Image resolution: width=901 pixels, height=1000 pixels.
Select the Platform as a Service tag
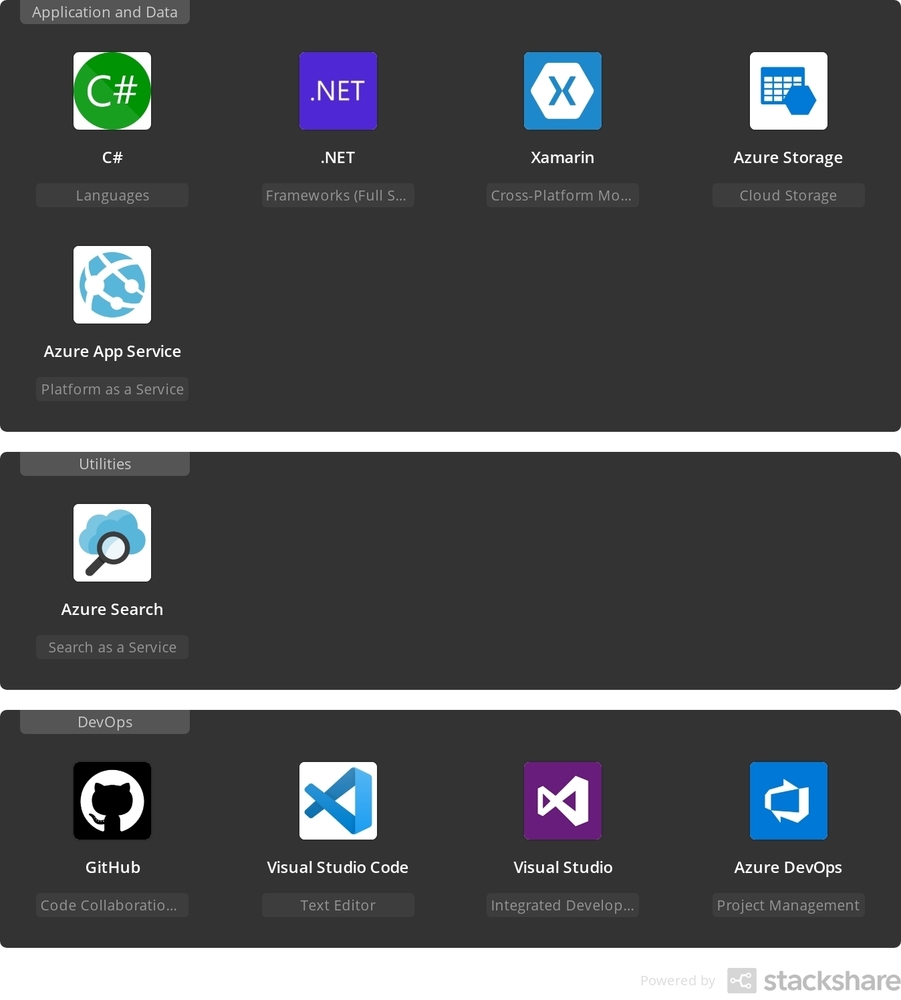click(112, 389)
